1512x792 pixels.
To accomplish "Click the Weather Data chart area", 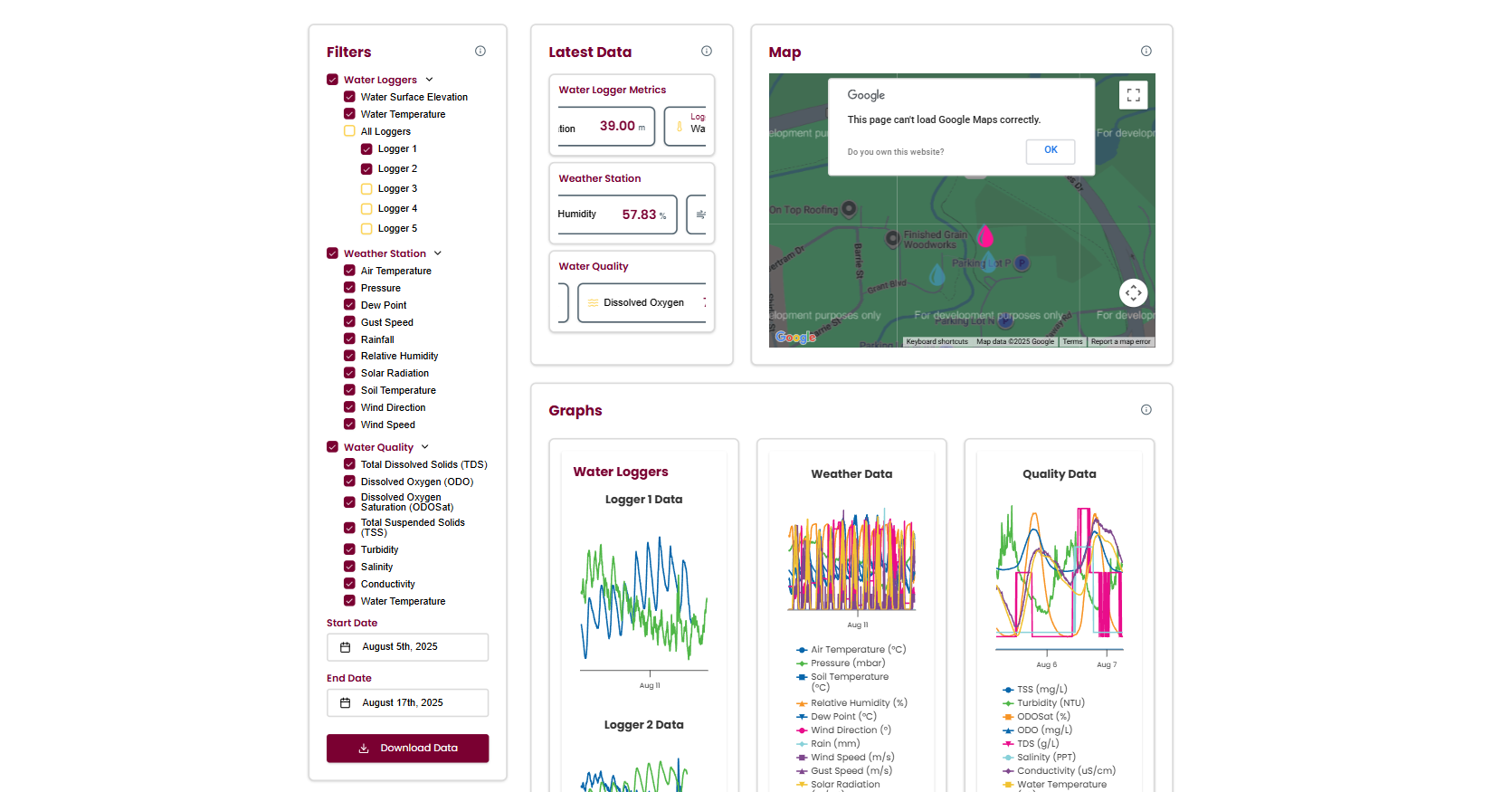I will [x=851, y=561].
